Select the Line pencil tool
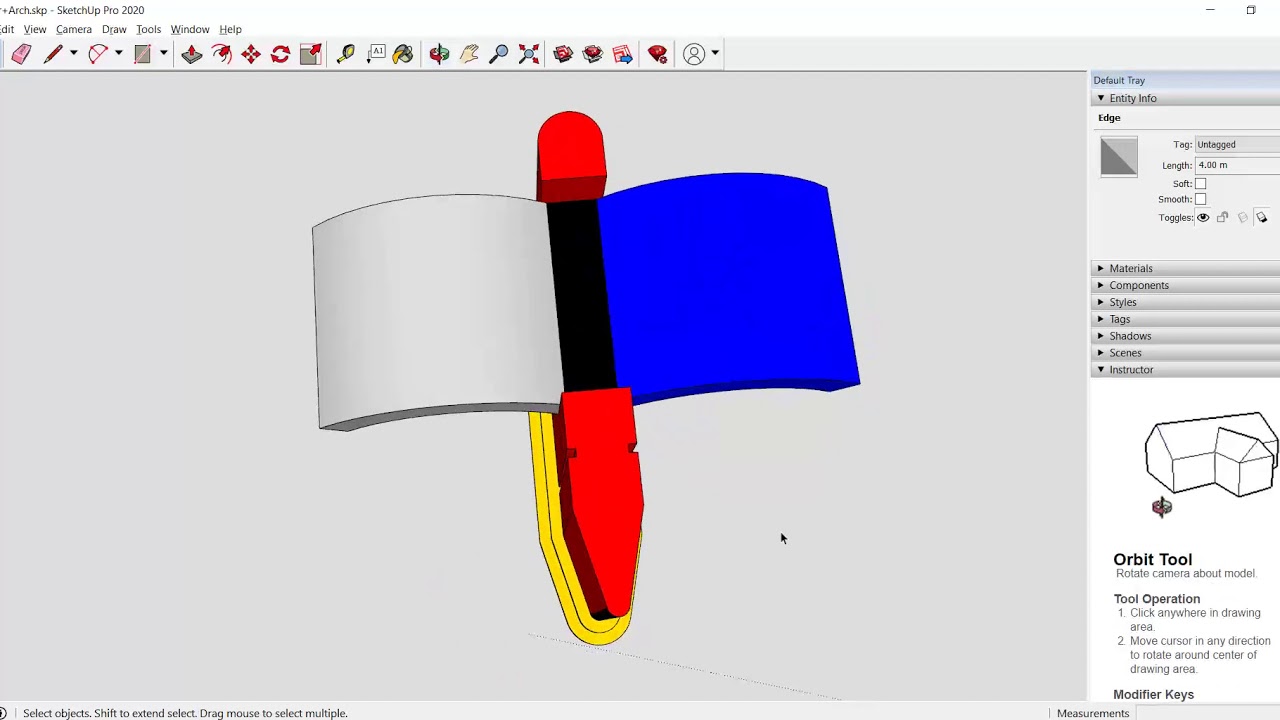Viewport: 1280px width, 720px height. pos(53,54)
